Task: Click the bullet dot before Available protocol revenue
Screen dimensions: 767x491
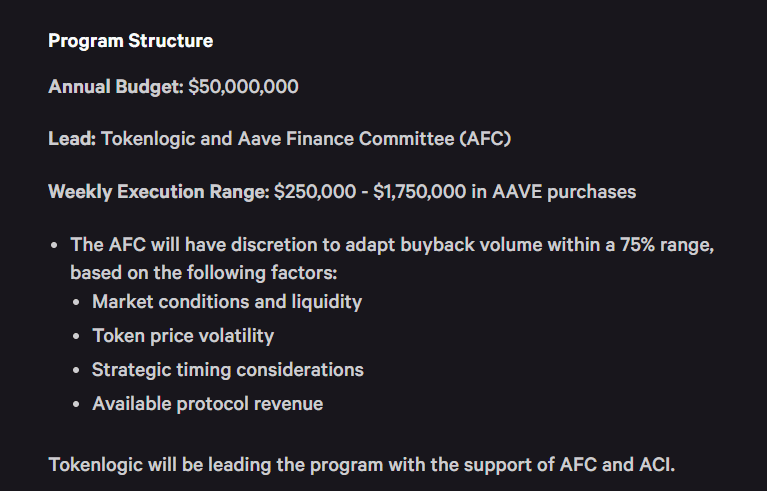Action: tap(78, 404)
